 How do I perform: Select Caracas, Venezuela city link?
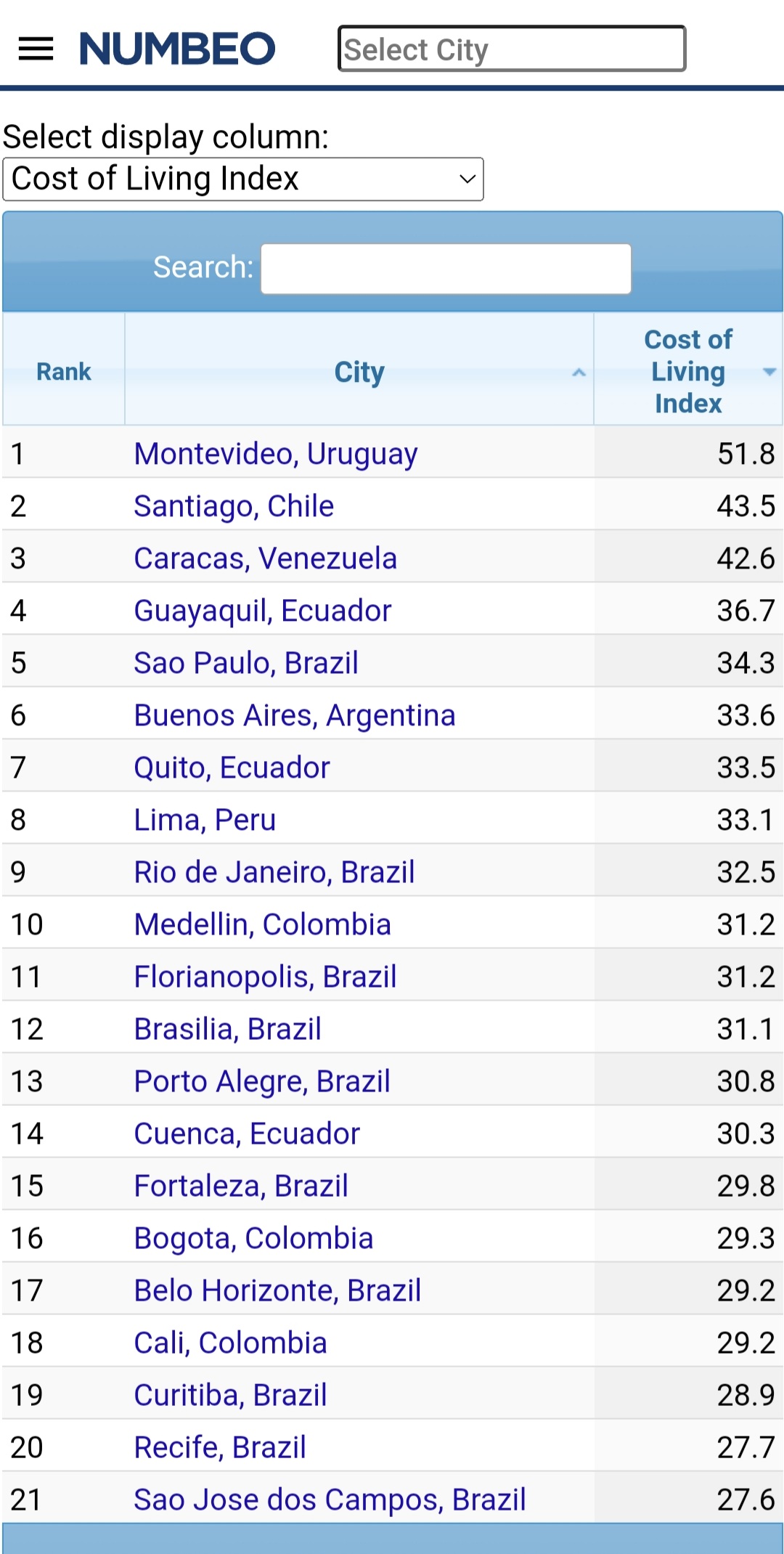(x=265, y=558)
